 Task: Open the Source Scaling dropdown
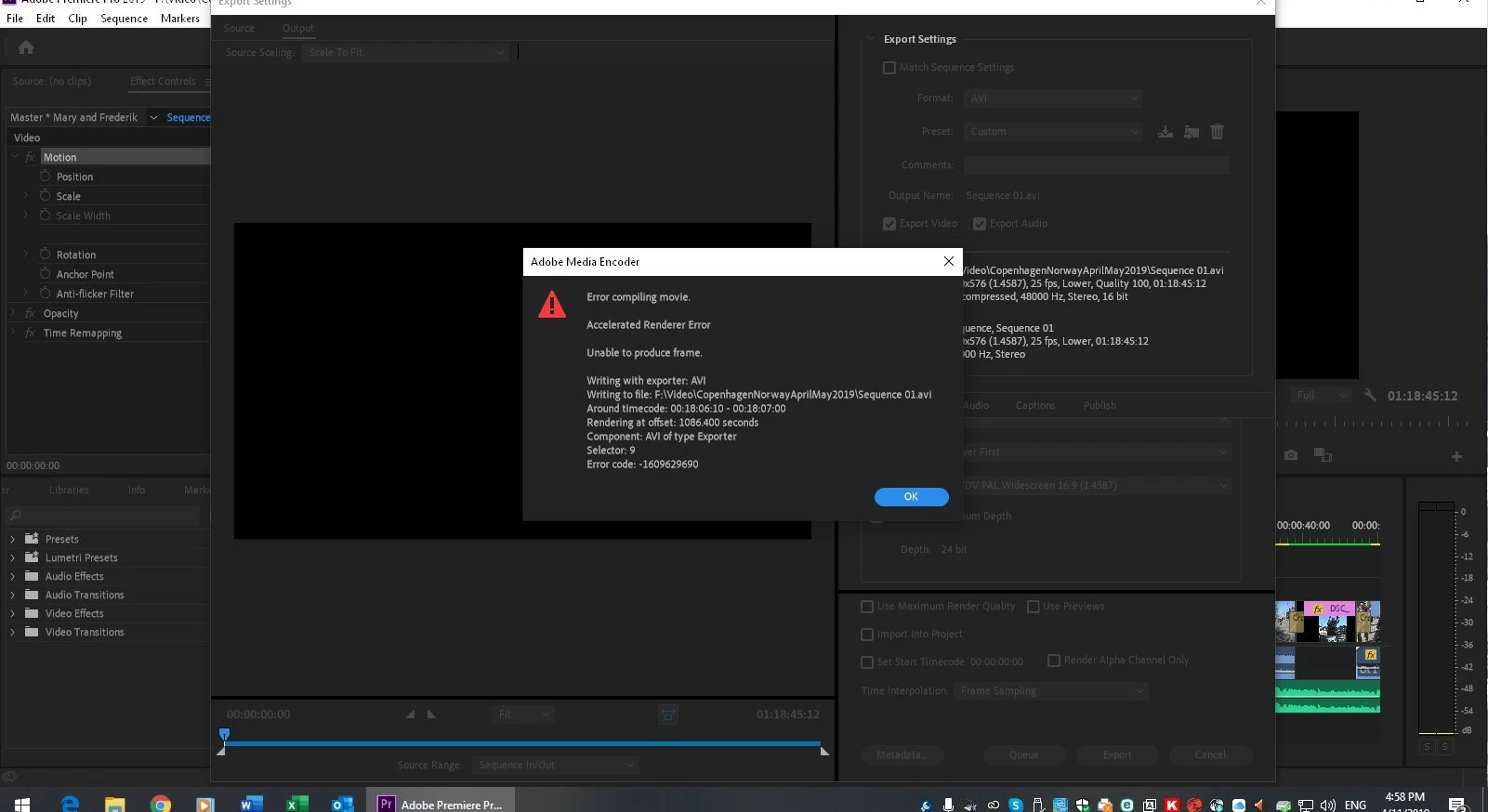point(406,52)
